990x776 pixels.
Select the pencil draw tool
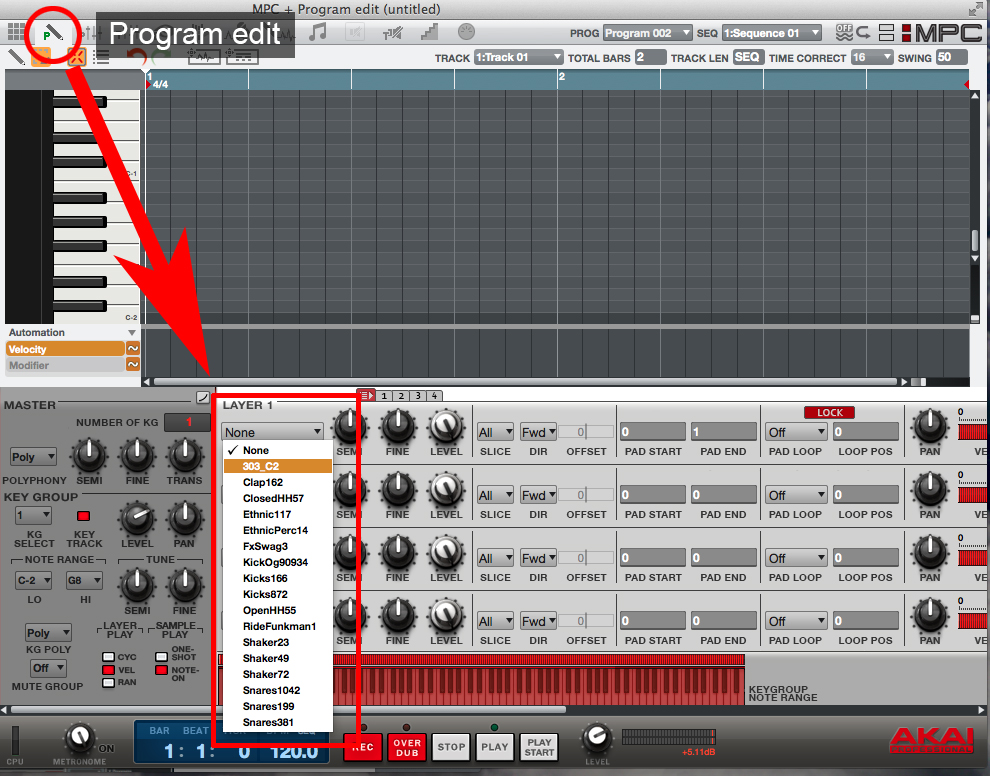point(16,56)
